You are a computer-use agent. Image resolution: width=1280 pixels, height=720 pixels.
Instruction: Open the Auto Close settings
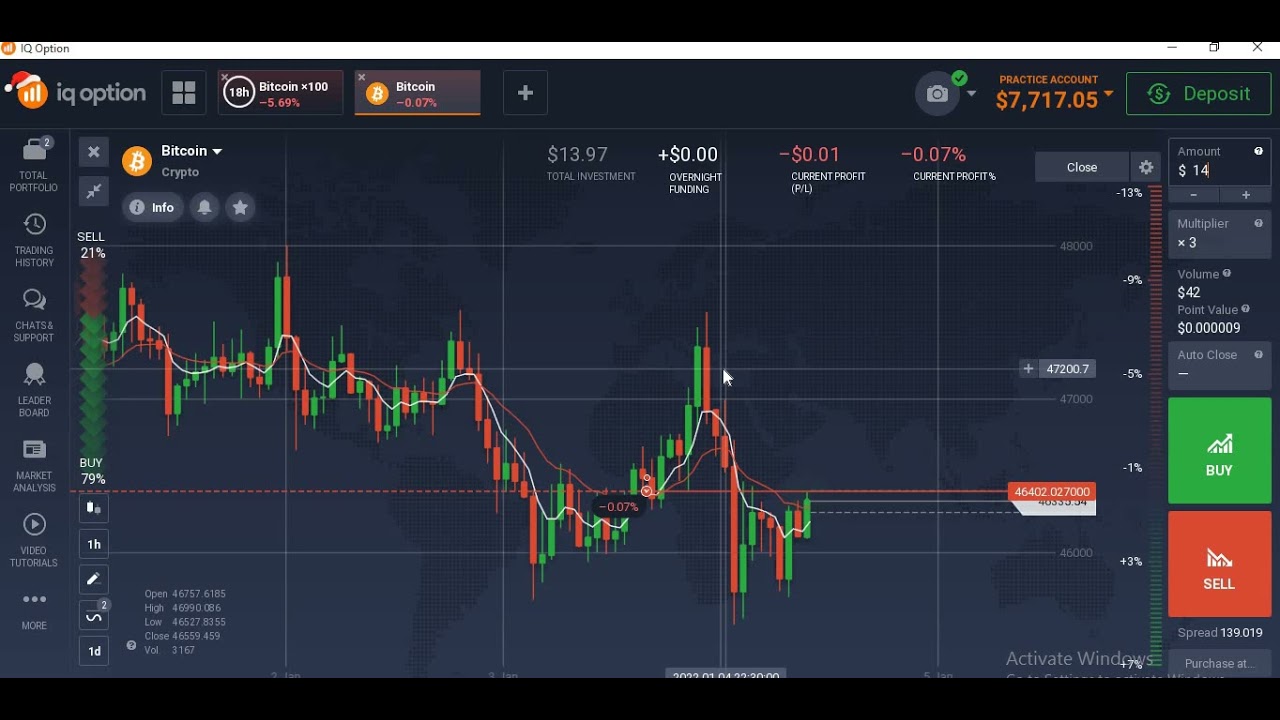pyautogui.click(x=1219, y=365)
